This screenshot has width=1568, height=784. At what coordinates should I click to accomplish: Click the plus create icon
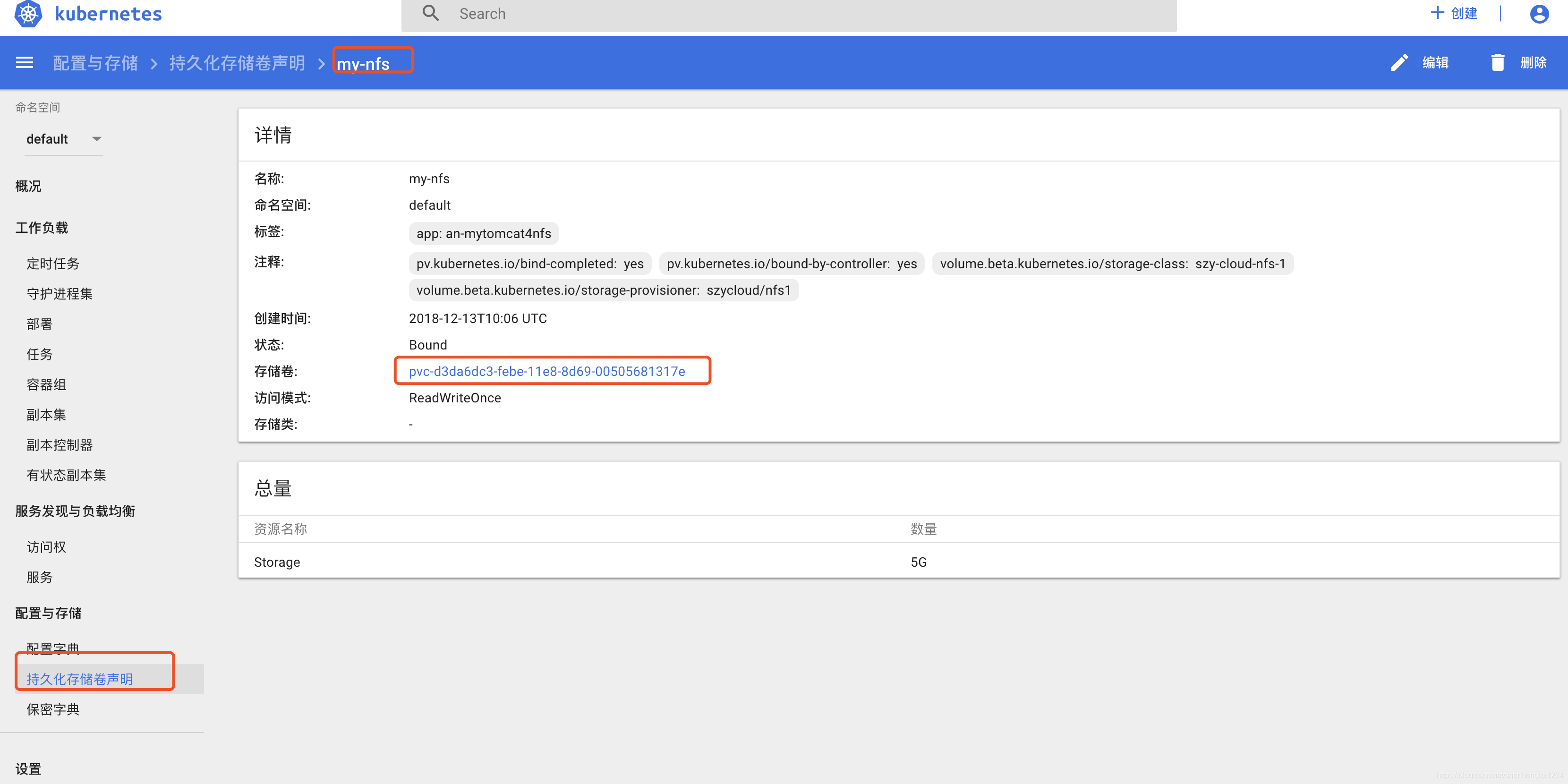1437,13
